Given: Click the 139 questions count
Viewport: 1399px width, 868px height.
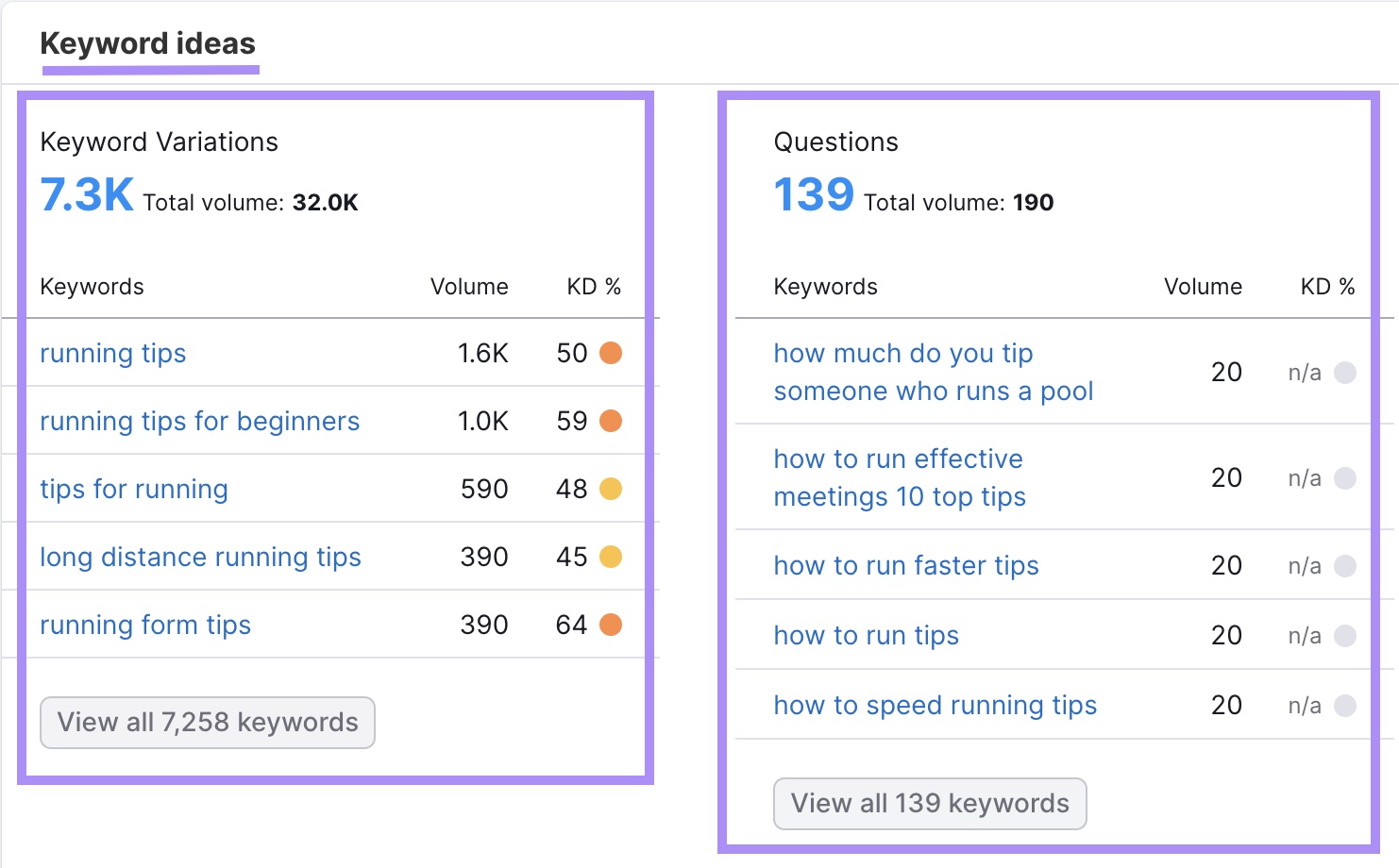Looking at the screenshot, I should pyautogui.click(x=813, y=194).
